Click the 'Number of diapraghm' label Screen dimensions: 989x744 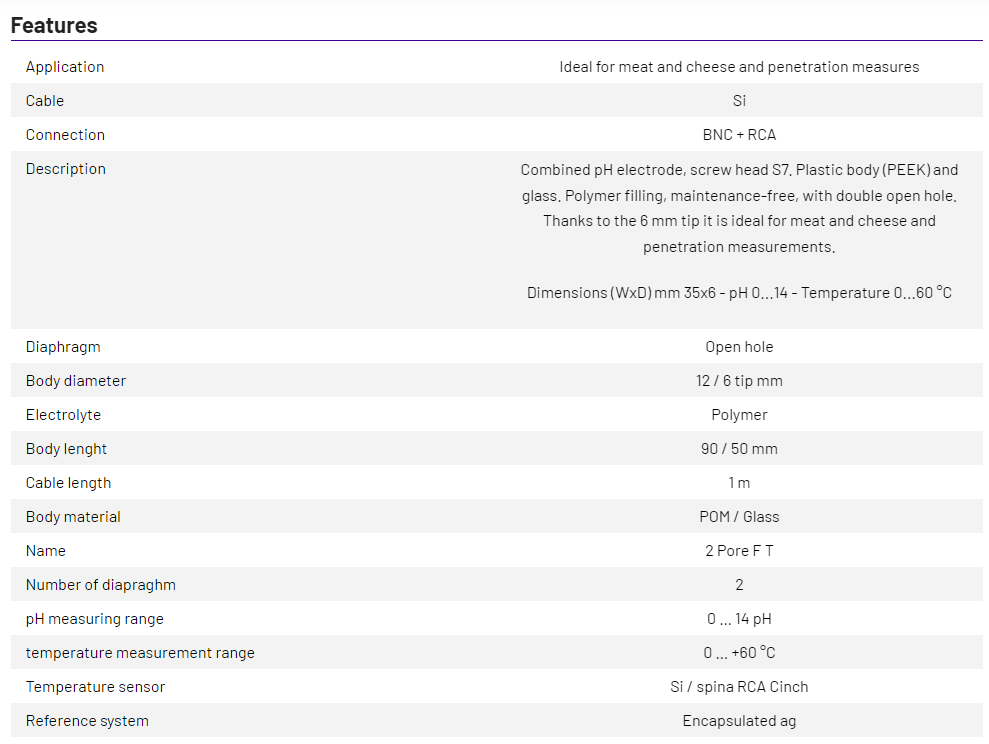pyautogui.click(x=101, y=585)
